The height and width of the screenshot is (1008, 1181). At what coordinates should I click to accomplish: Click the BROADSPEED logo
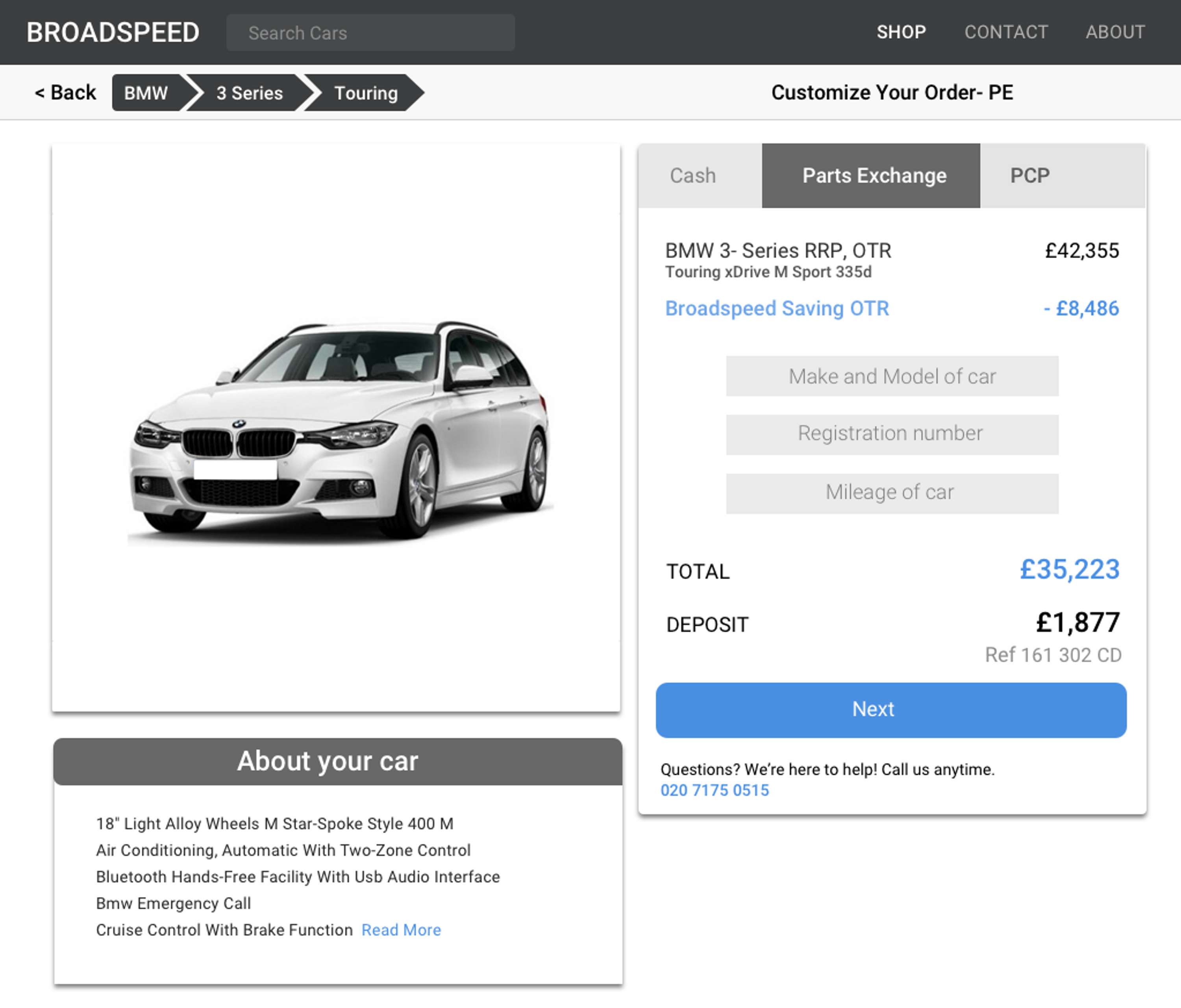113,33
